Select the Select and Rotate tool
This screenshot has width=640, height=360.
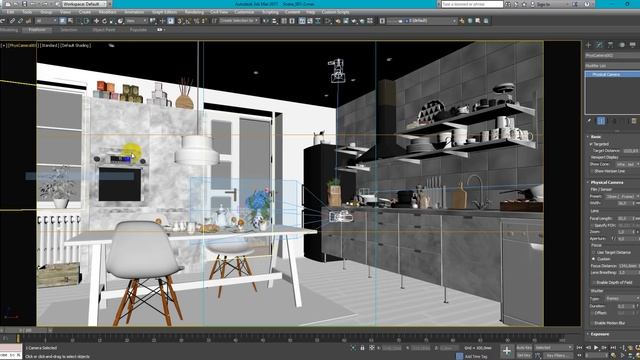(104, 21)
